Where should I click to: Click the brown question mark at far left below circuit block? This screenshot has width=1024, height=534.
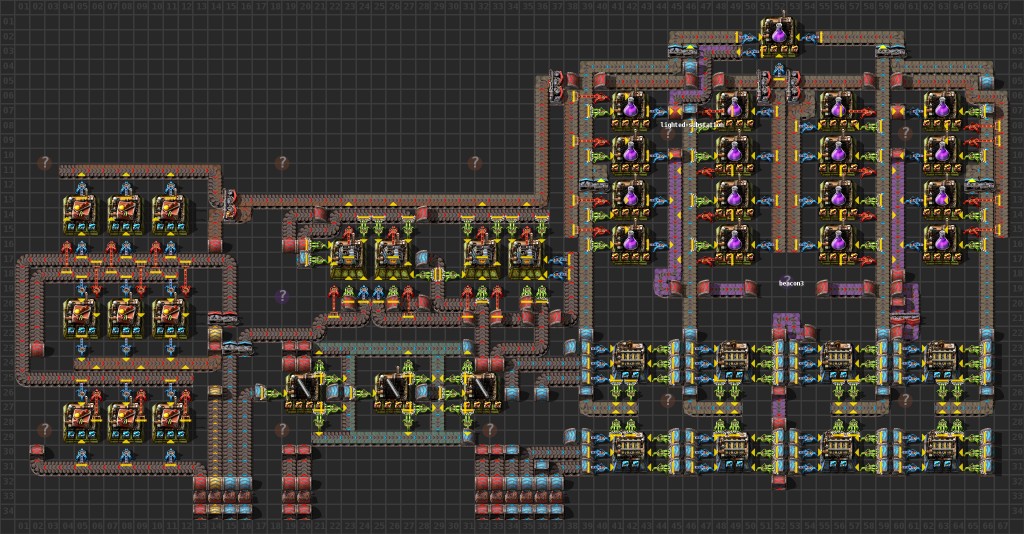[44, 430]
